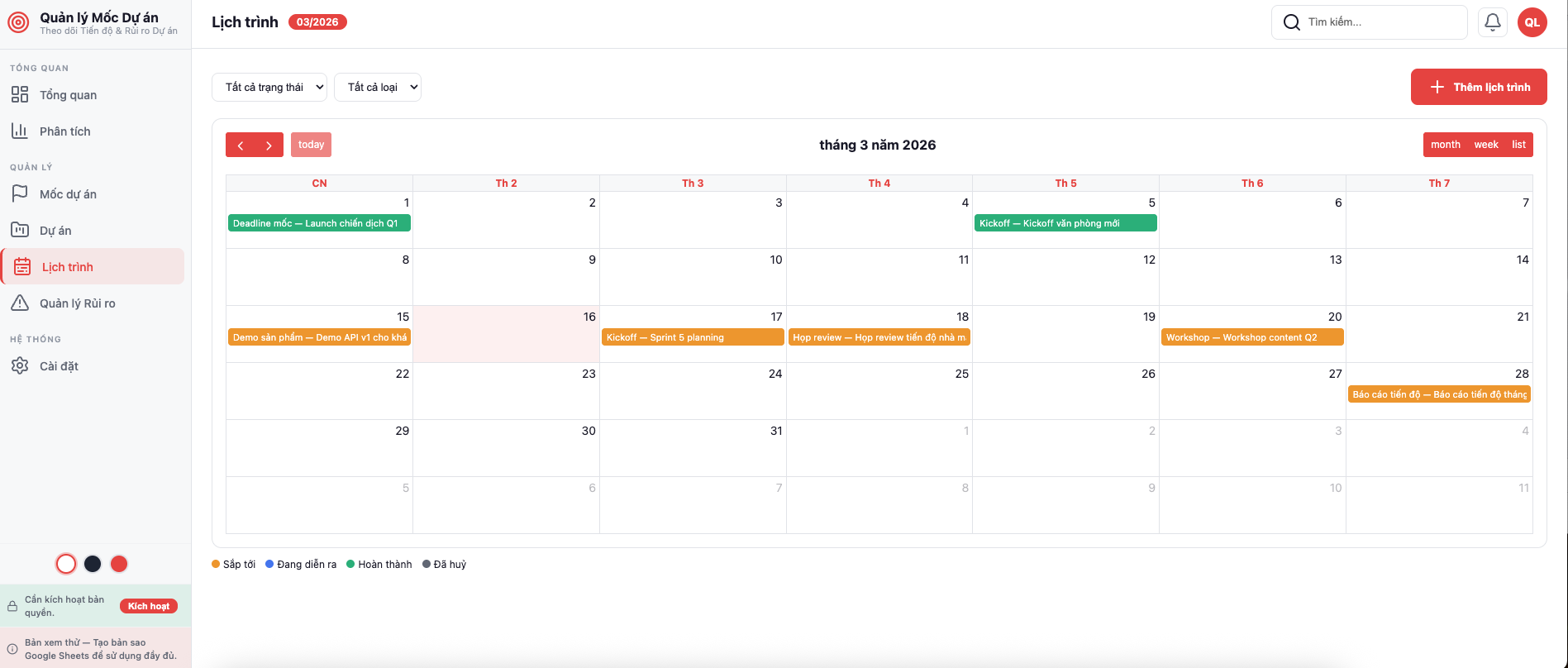
Task: Go to previous month with left chevron
Action: coord(241,145)
